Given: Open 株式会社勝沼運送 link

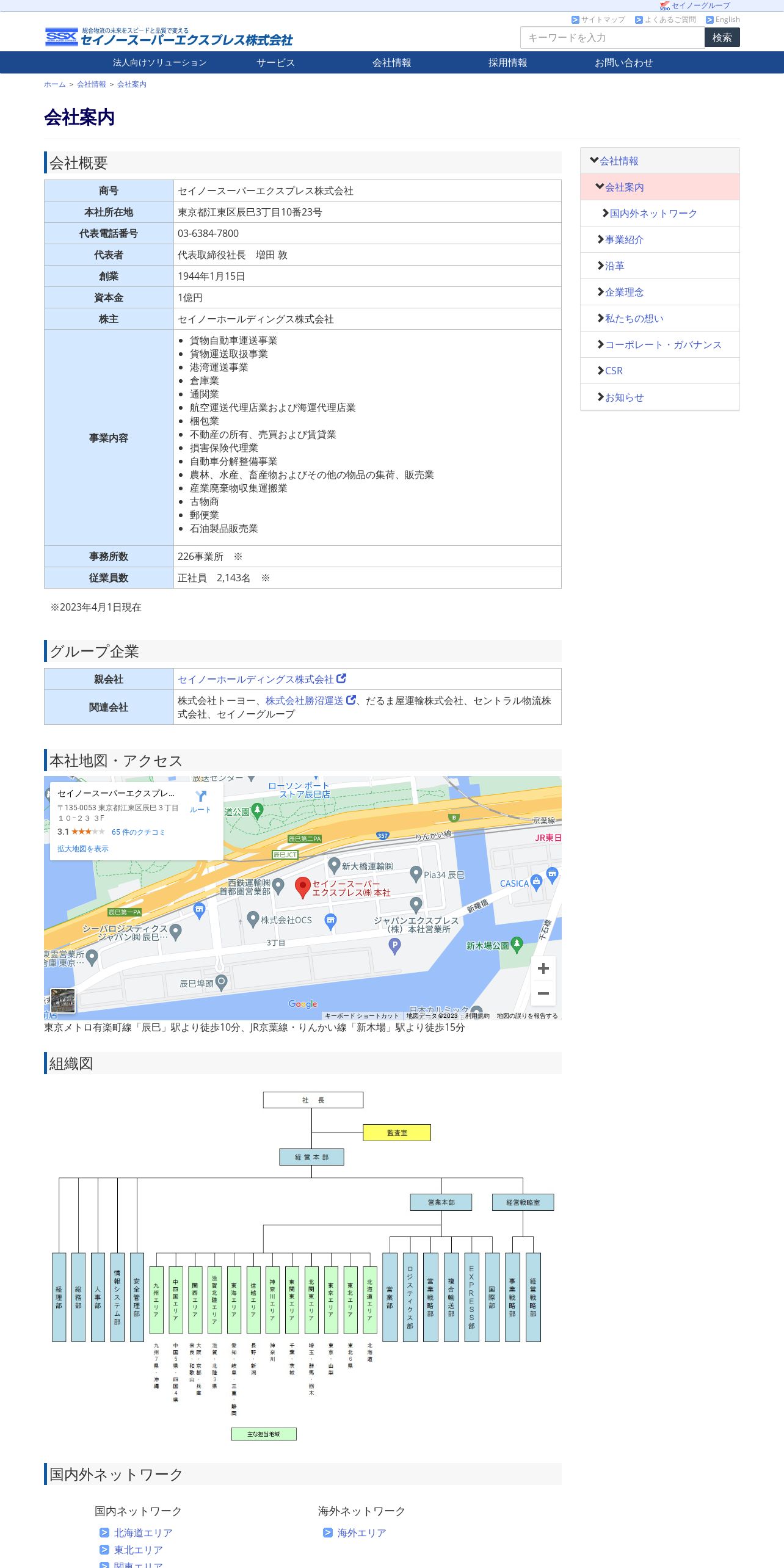Looking at the screenshot, I should tap(305, 700).
